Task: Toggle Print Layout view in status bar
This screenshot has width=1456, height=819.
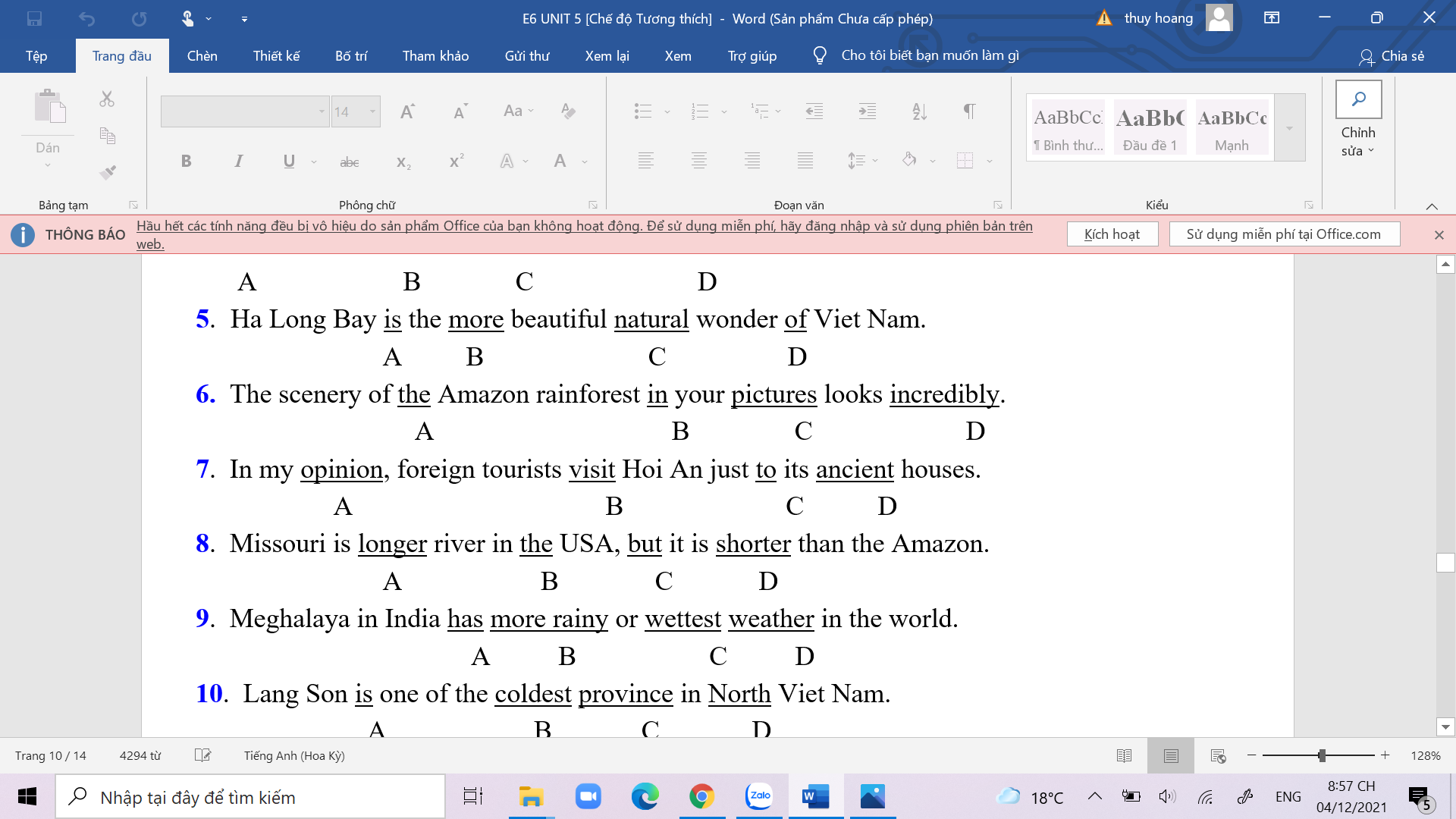Action: coord(1171,755)
